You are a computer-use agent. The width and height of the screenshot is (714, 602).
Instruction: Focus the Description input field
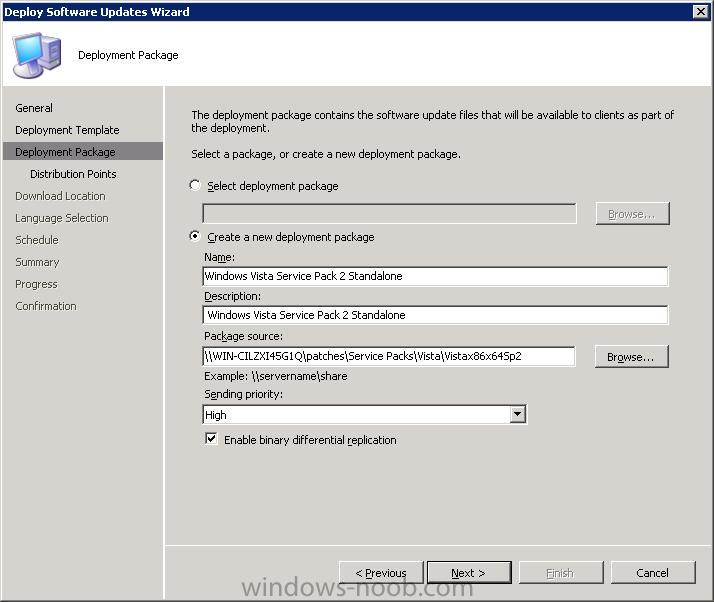435,315
